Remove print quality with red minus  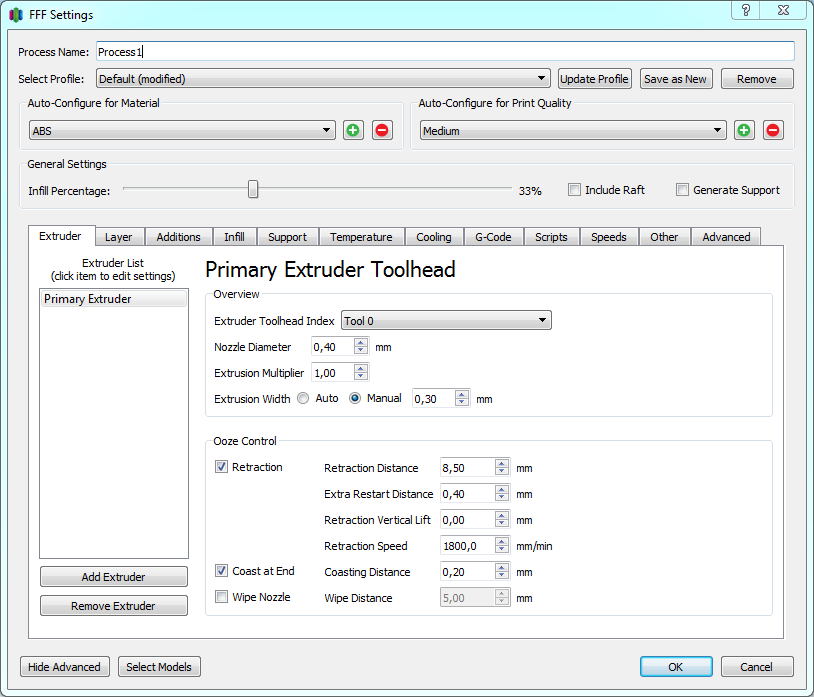click(x=773, y=130)
